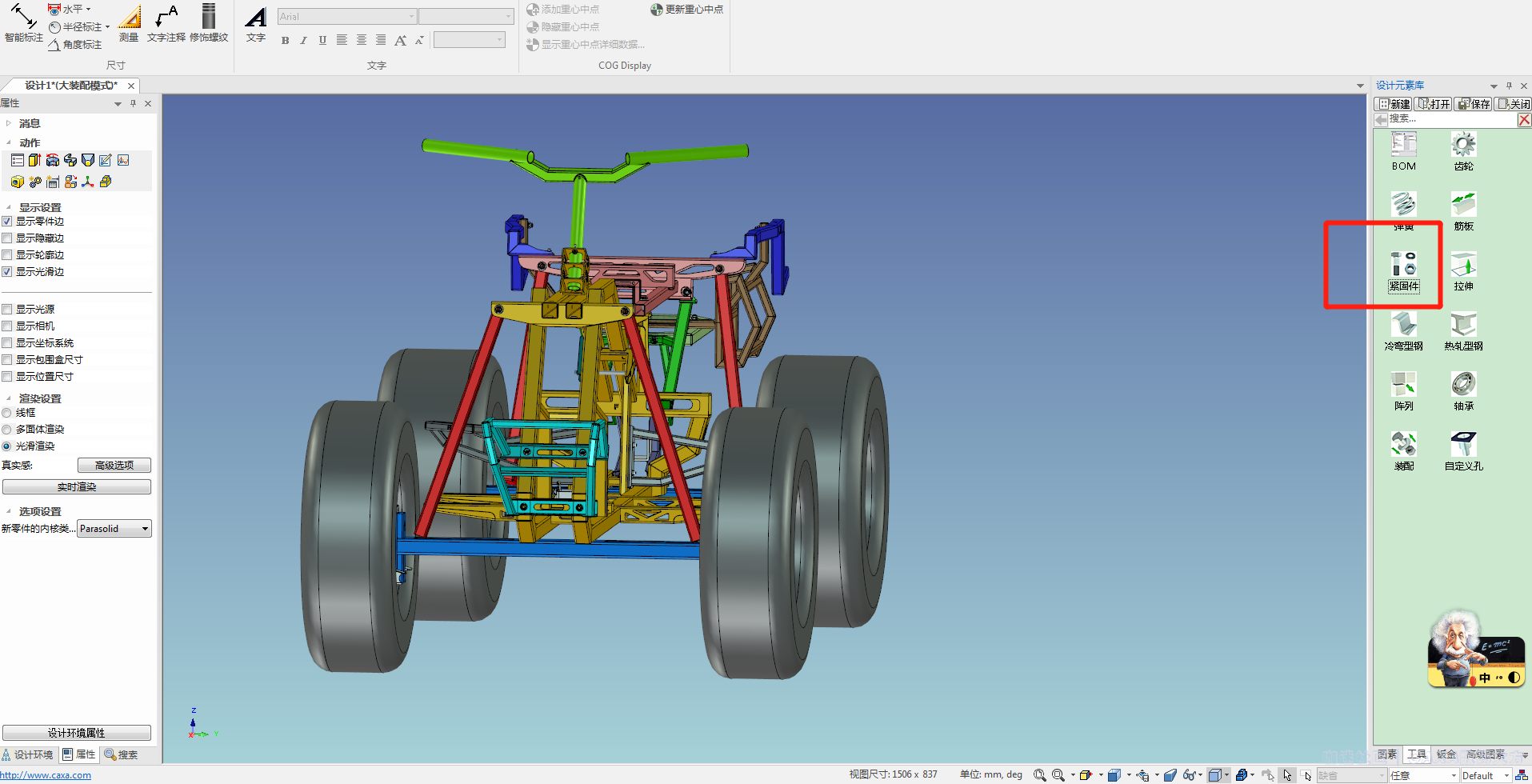Select the 文字注释 text annotation tool
The height and width of the screenshot is (784, 1532).
coord(166,23)
